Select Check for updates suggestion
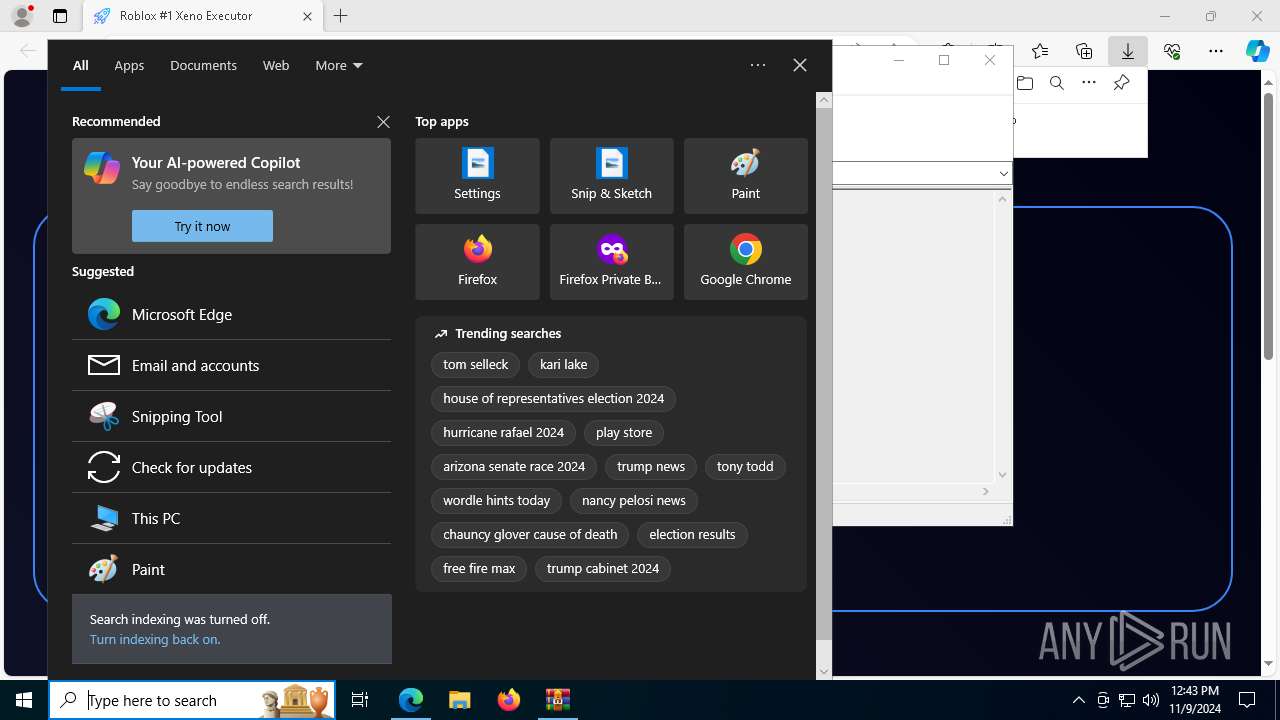The image size is (1280, 720). 231,467
